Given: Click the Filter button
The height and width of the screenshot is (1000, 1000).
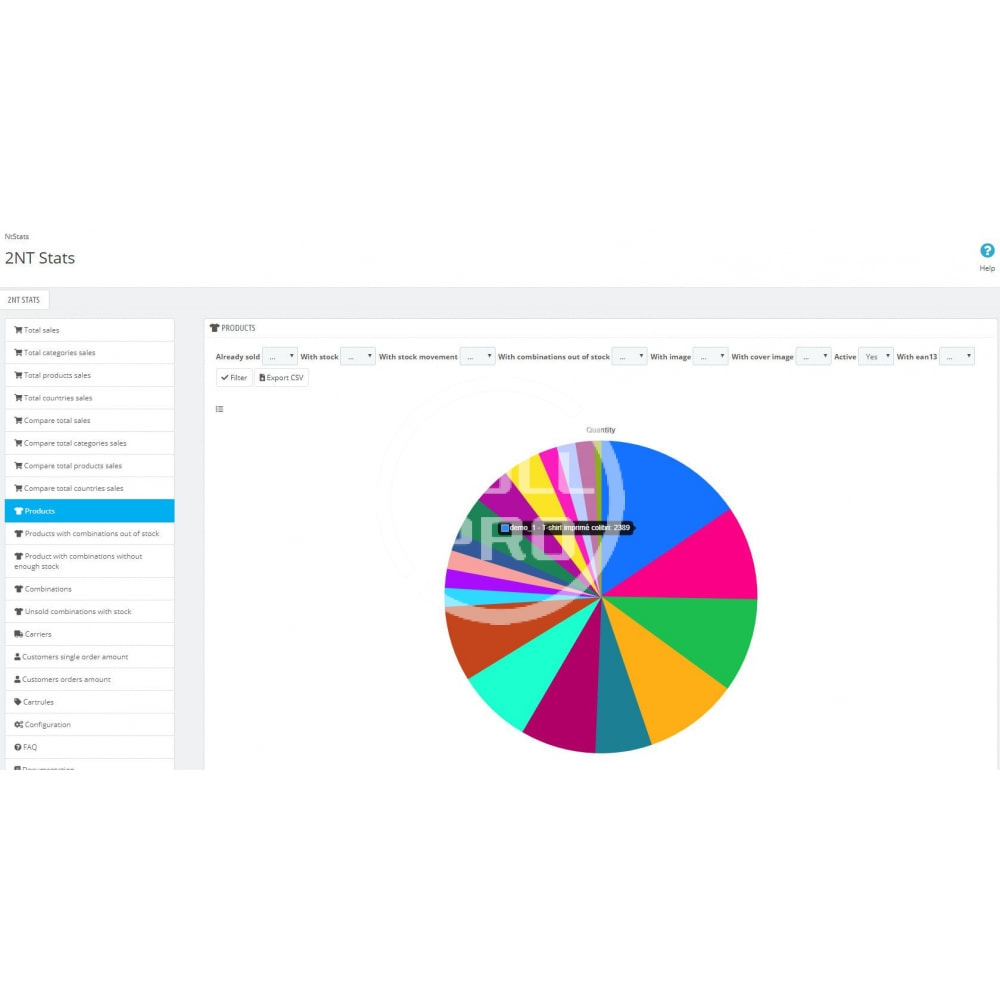Looking at the screenshot, I should [x=234, y=378].
